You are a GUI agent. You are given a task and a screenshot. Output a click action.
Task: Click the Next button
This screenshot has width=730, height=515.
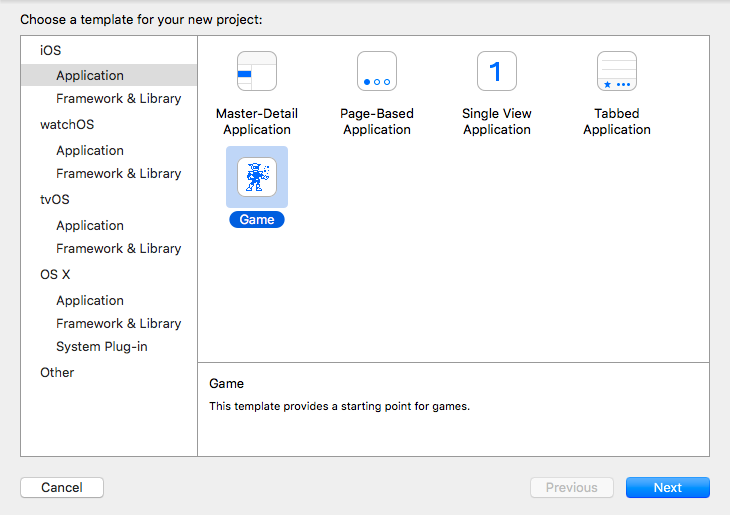pos(668,488)
